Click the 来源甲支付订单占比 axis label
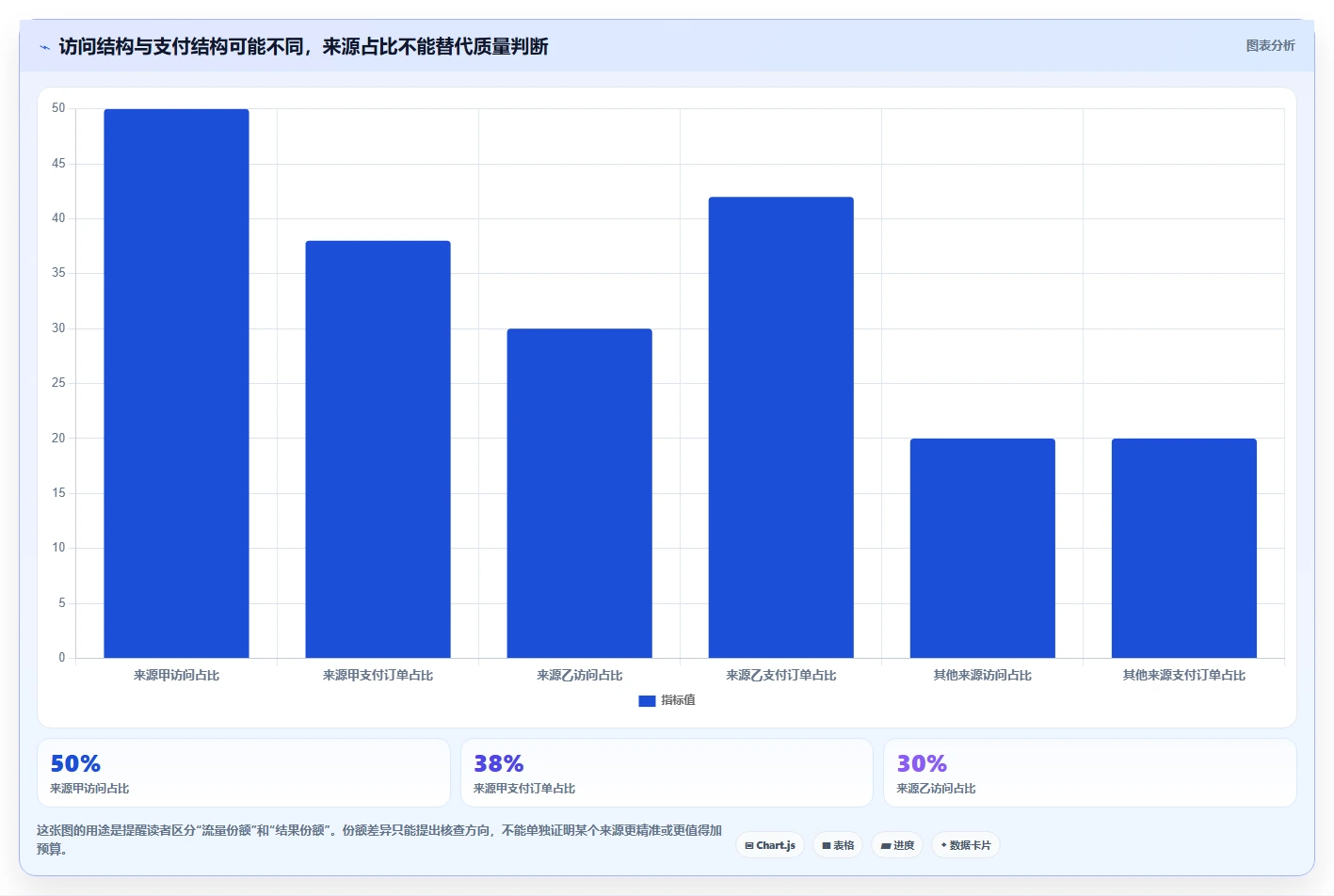 click(378, 675)
